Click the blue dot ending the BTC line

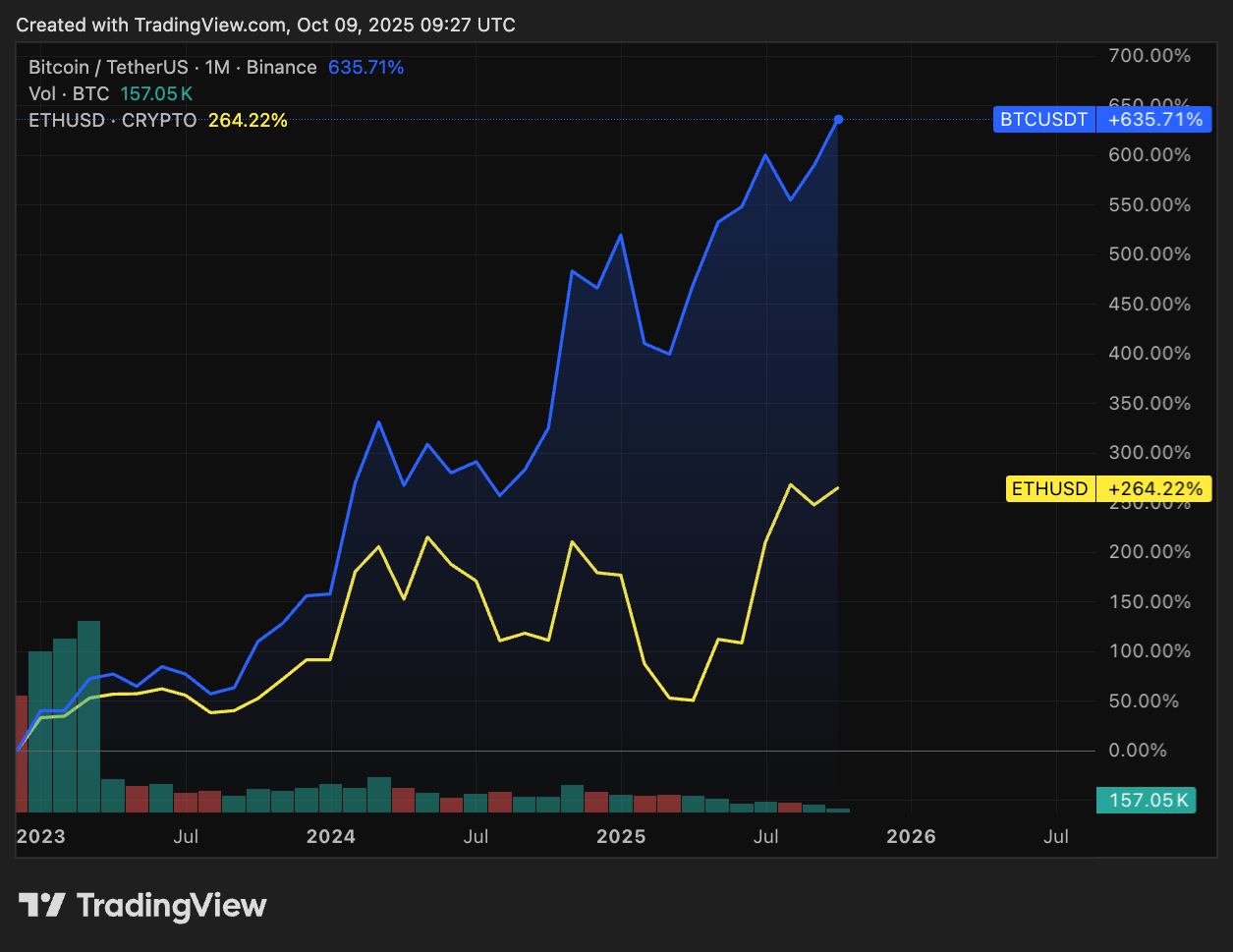838,120
